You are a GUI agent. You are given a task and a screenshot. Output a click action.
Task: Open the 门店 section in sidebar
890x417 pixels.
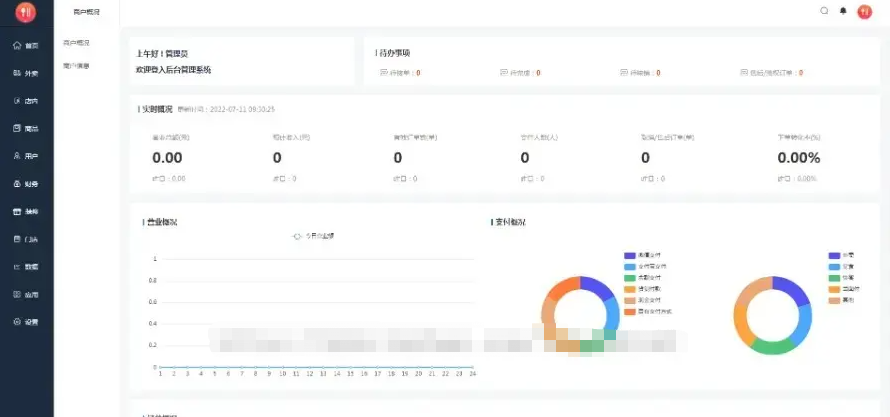(x=26, y=239)
